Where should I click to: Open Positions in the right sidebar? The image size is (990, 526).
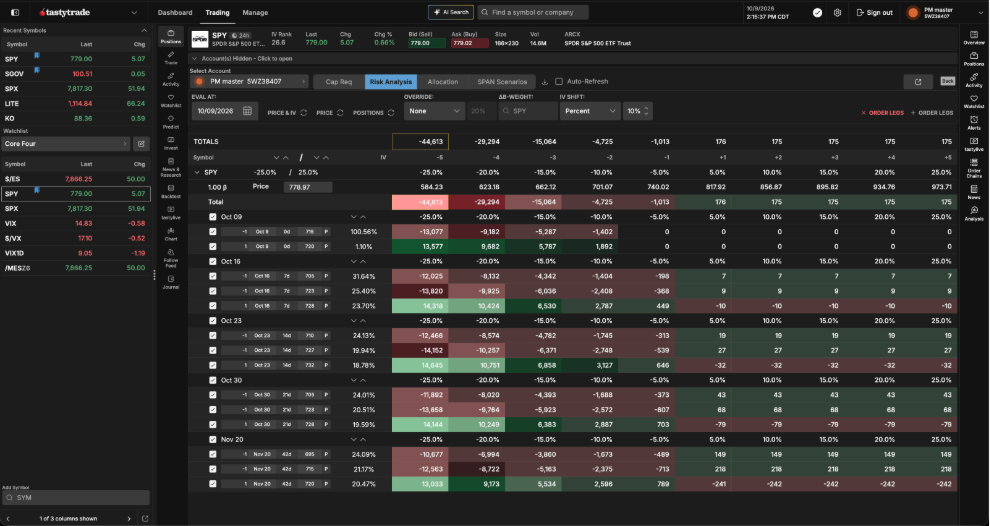[974, 59]
